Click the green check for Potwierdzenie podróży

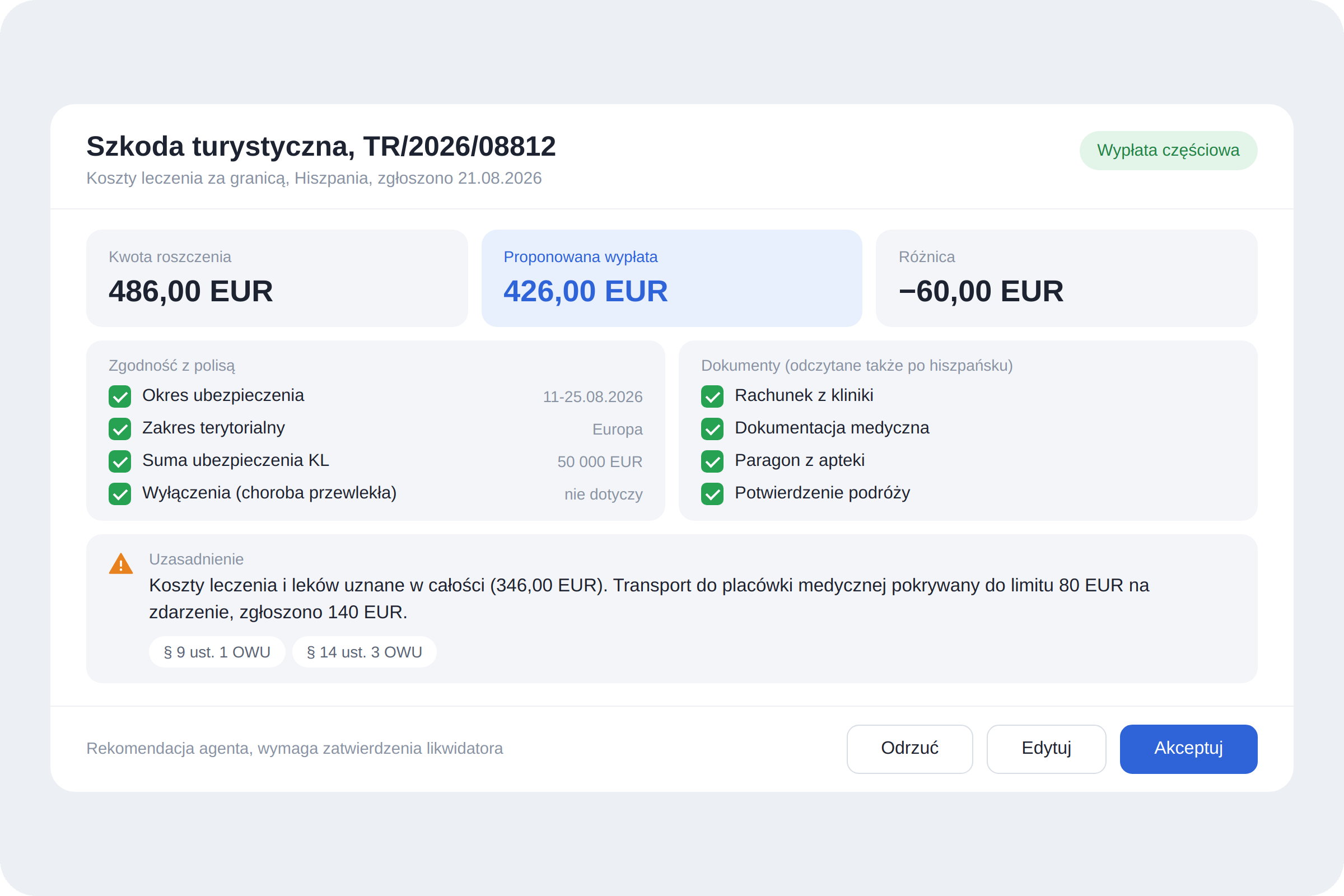click(712, 494)
